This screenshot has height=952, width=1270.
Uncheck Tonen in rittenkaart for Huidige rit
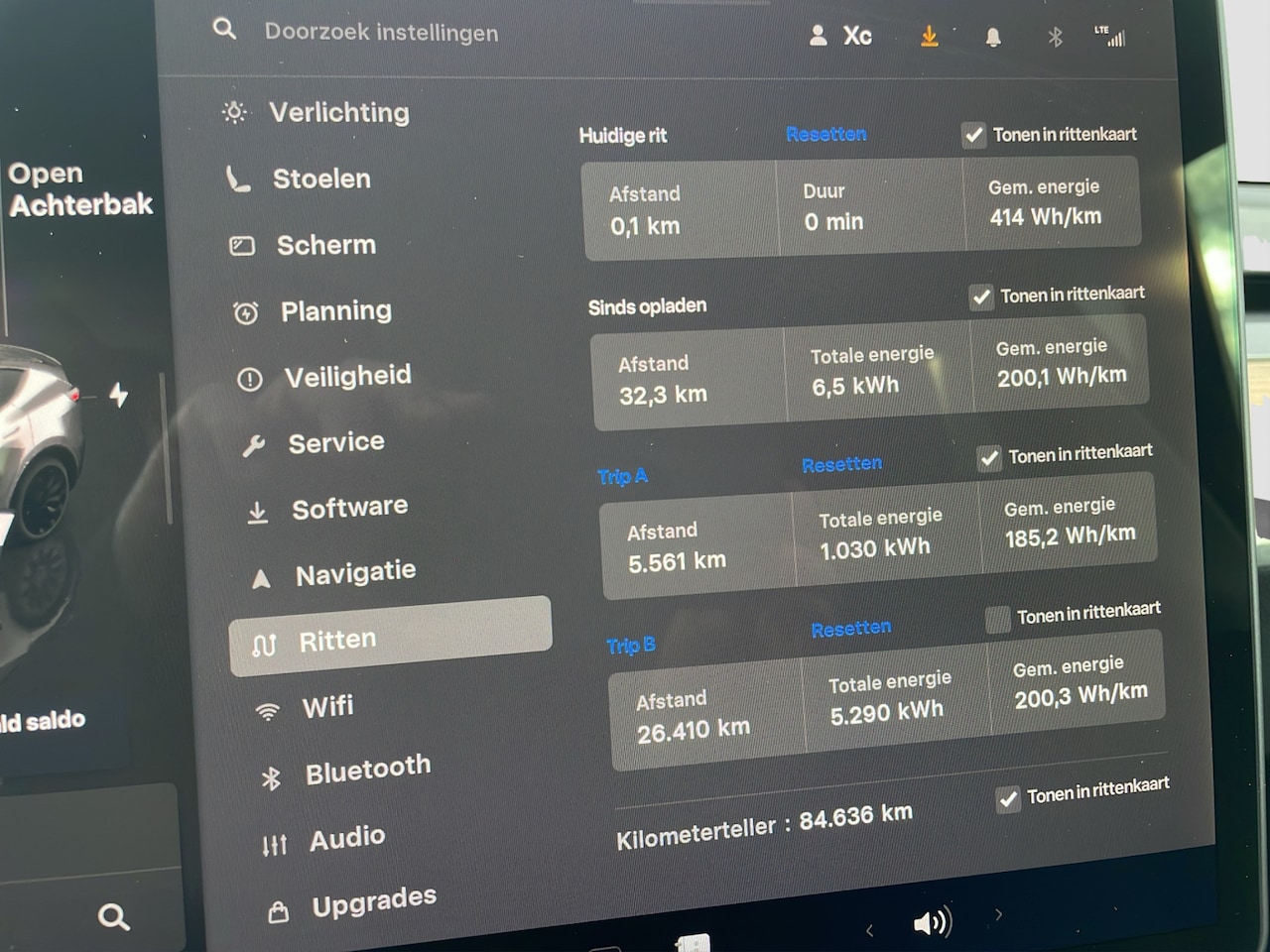[973, 135]
